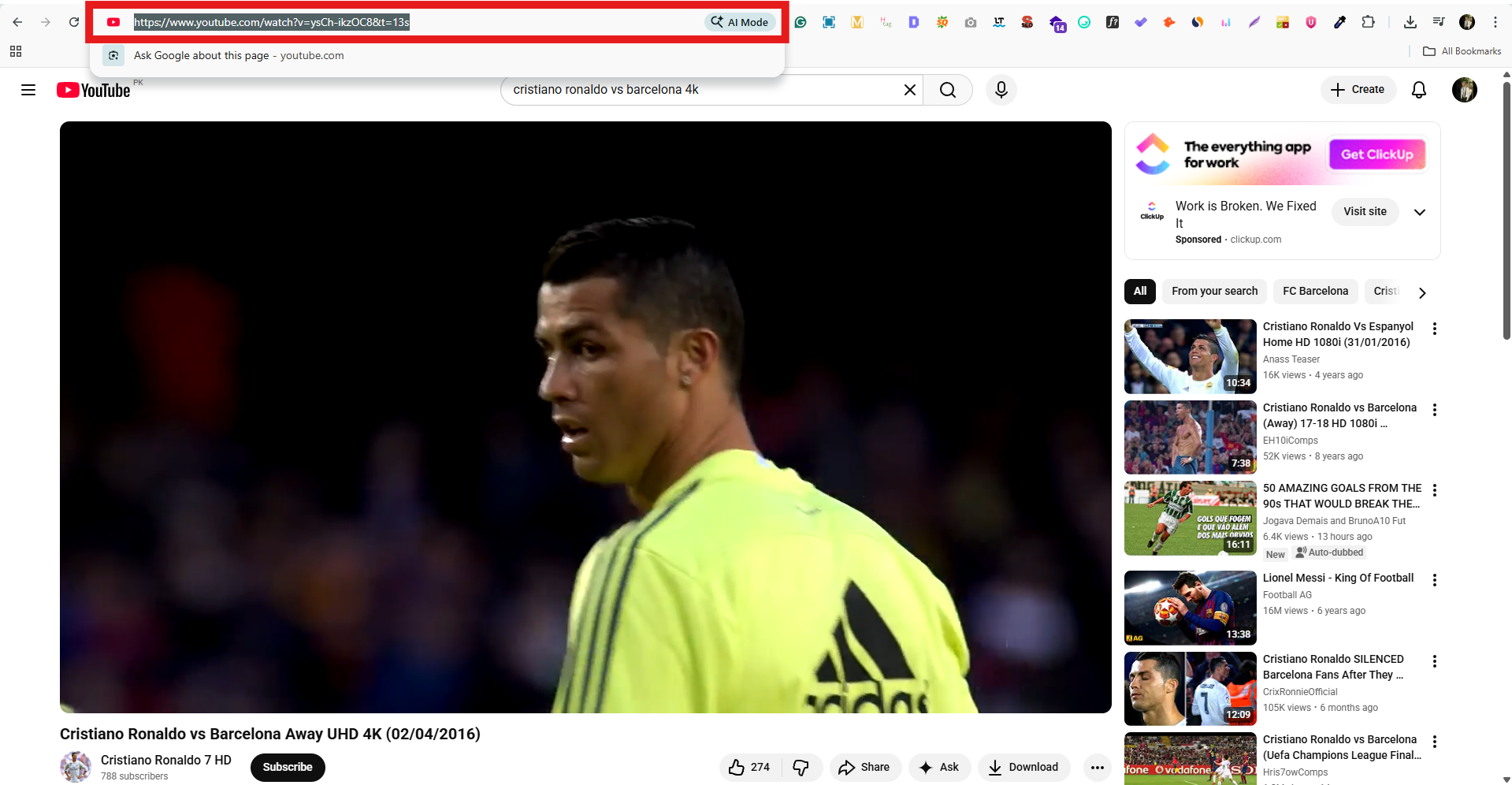Click the Share button under the video
The width and height of the screenshot is (1512, 785).
coord(864,766)
